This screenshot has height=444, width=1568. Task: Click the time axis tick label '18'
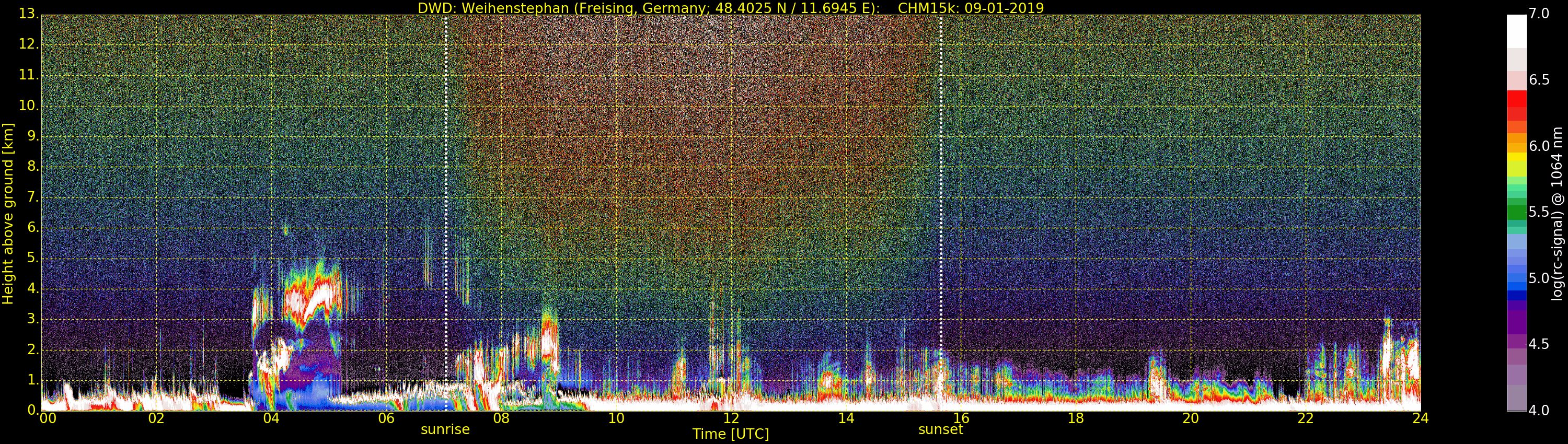tap(1076, 418)
